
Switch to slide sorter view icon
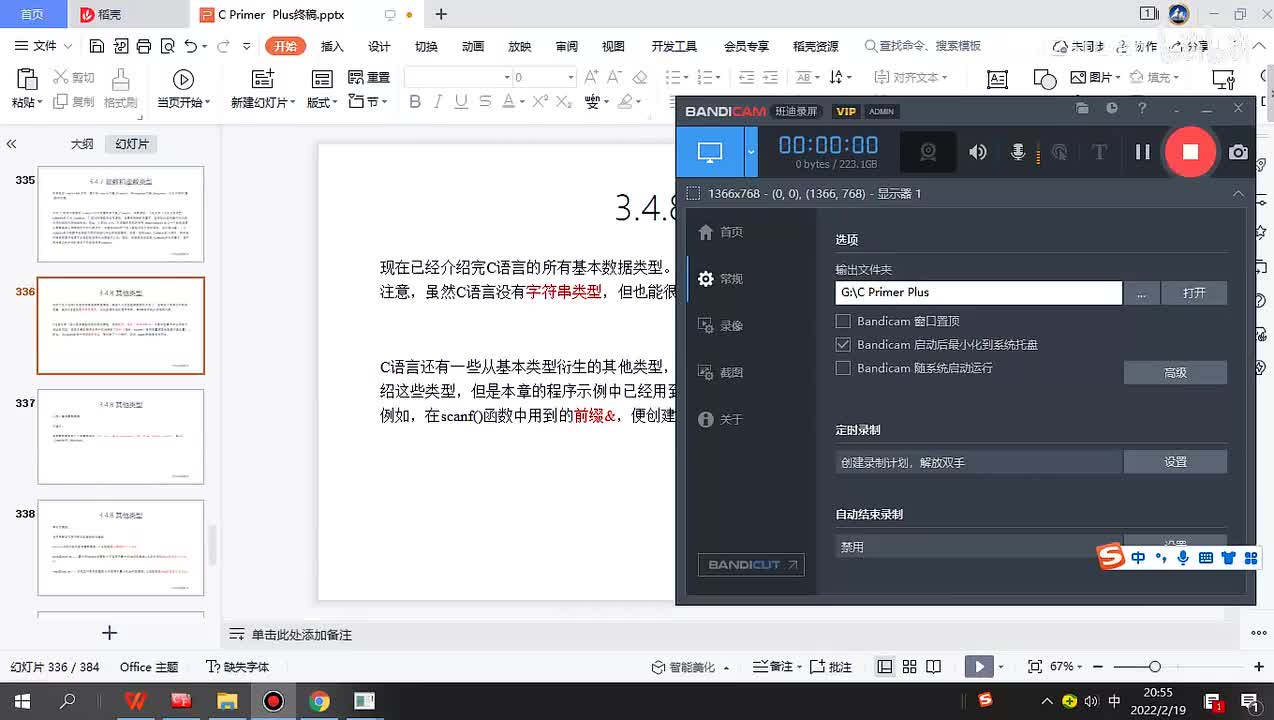pos(909,666)
